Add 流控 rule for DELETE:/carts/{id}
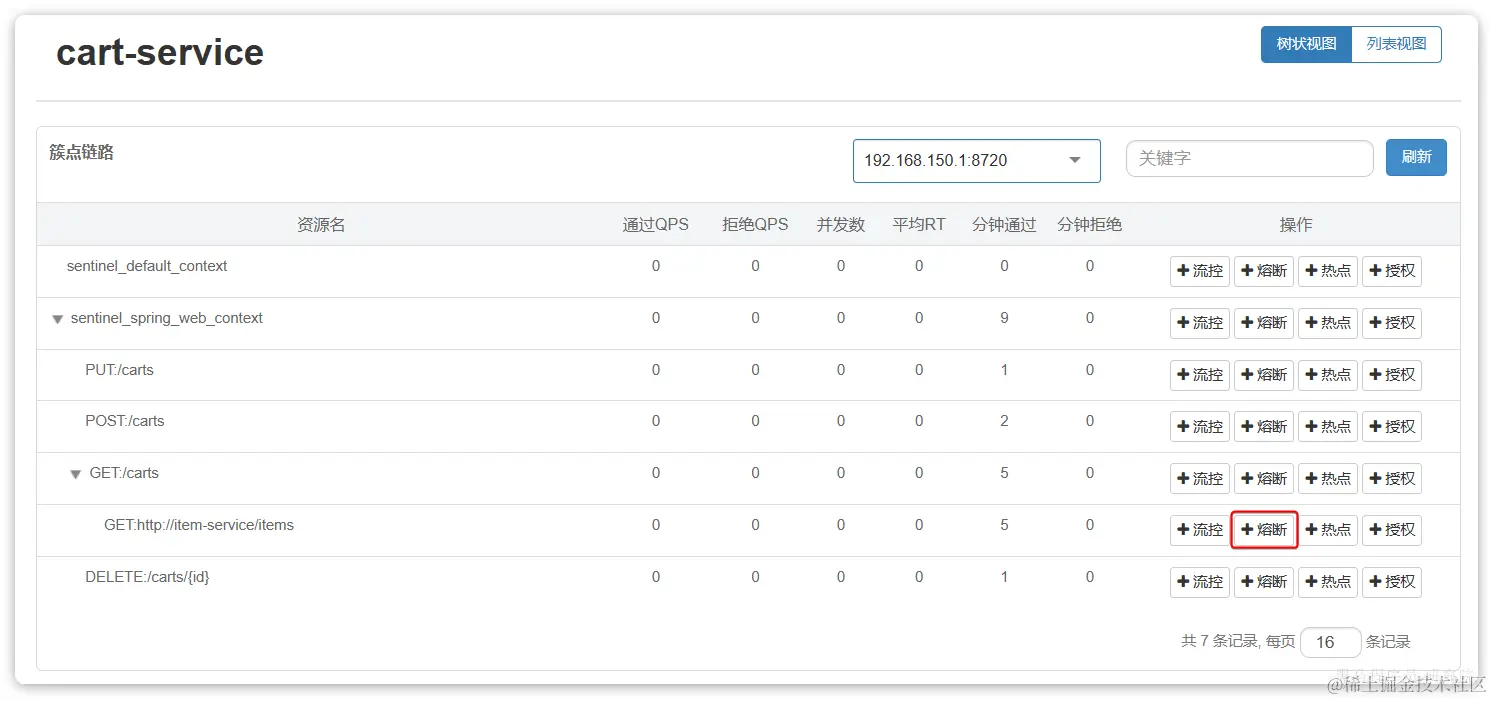This screenshot has width=1493, height=701. pyautogui.click(x=1200, y=582)
